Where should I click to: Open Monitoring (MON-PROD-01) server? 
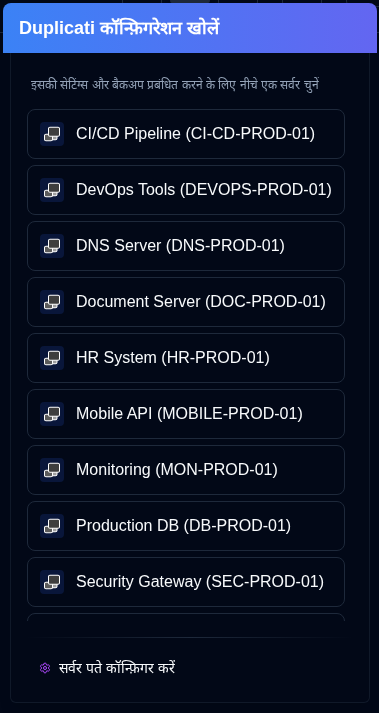(x=186, y=469)
